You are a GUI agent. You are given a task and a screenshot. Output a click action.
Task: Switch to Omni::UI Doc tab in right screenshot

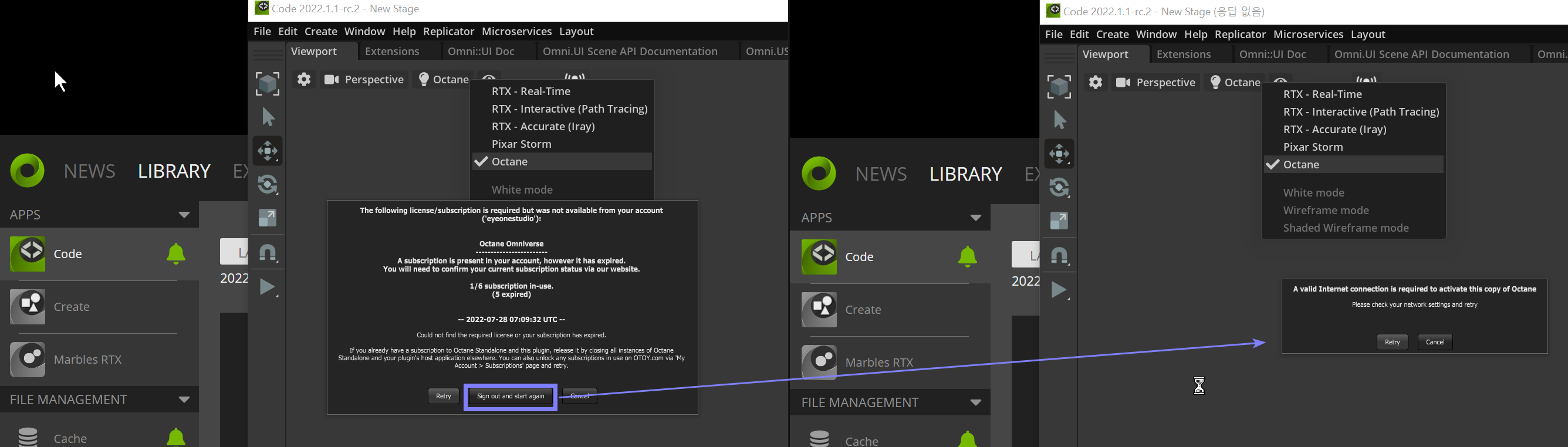coord(1273,55)
